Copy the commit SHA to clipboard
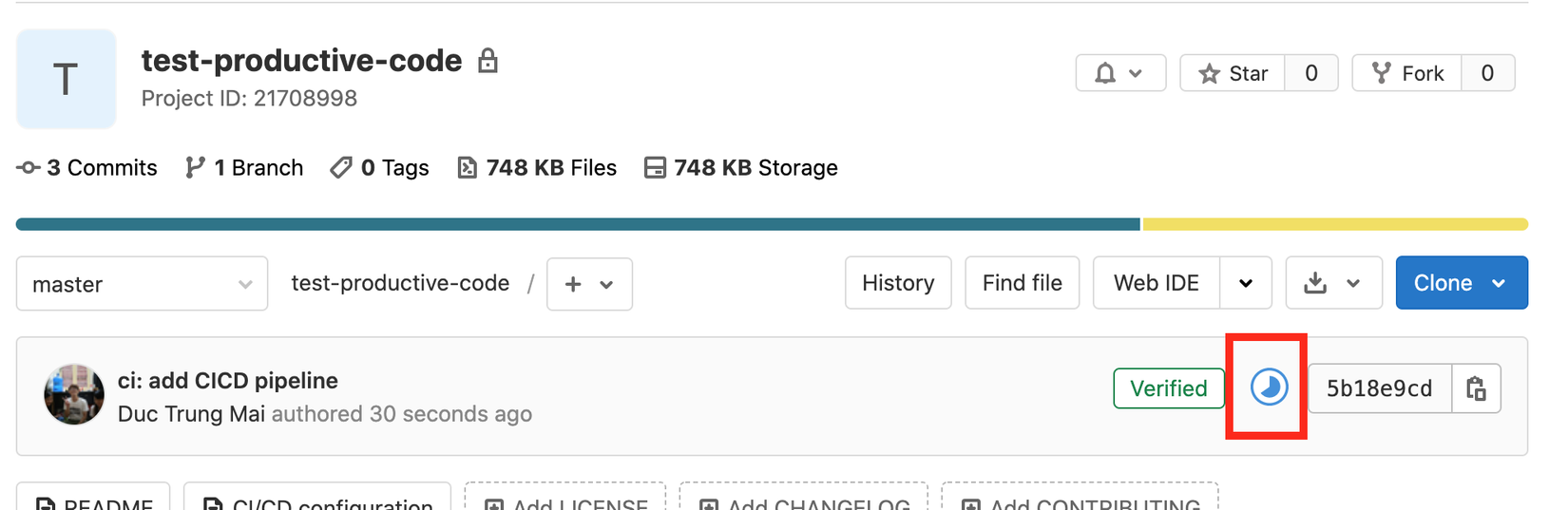 pos(1476,388)
